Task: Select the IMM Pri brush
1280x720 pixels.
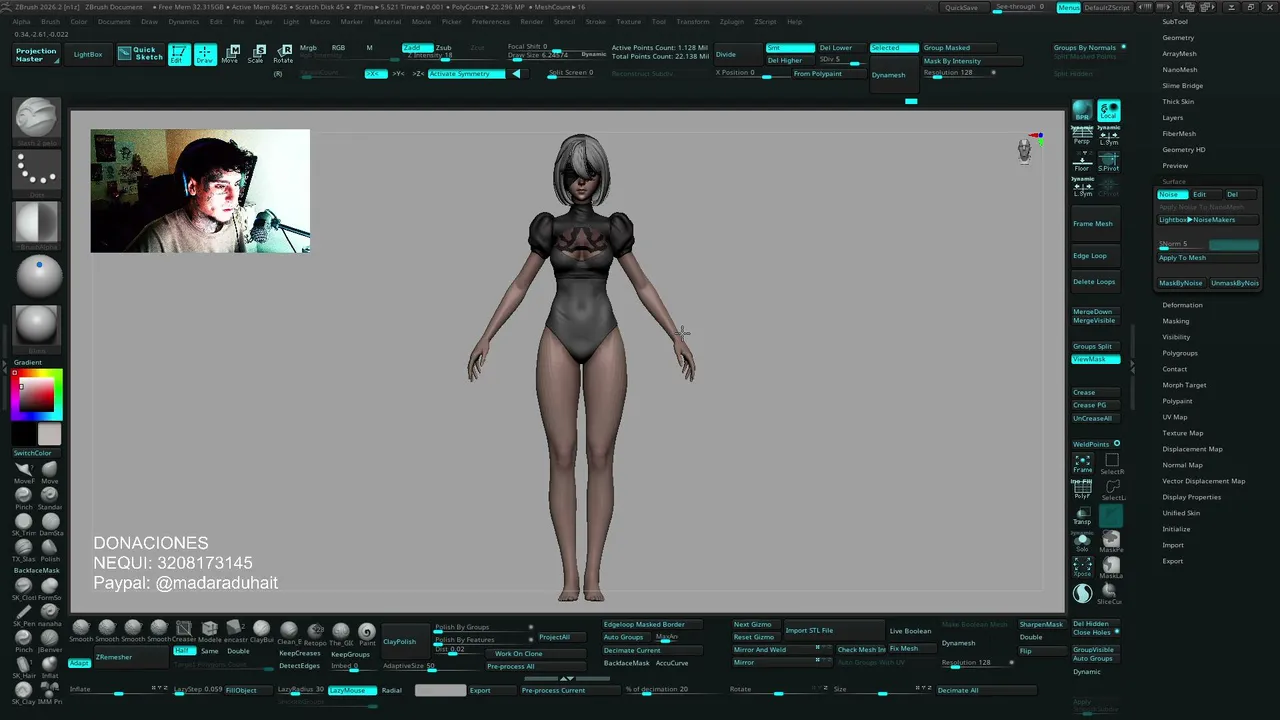Action: [x=50, y=693]
